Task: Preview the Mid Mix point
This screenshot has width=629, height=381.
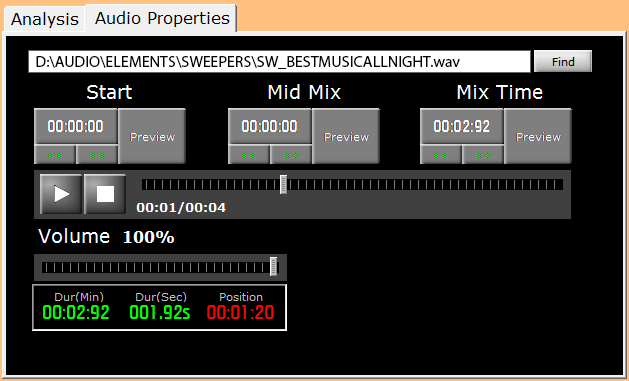Action: coord(346,136)
